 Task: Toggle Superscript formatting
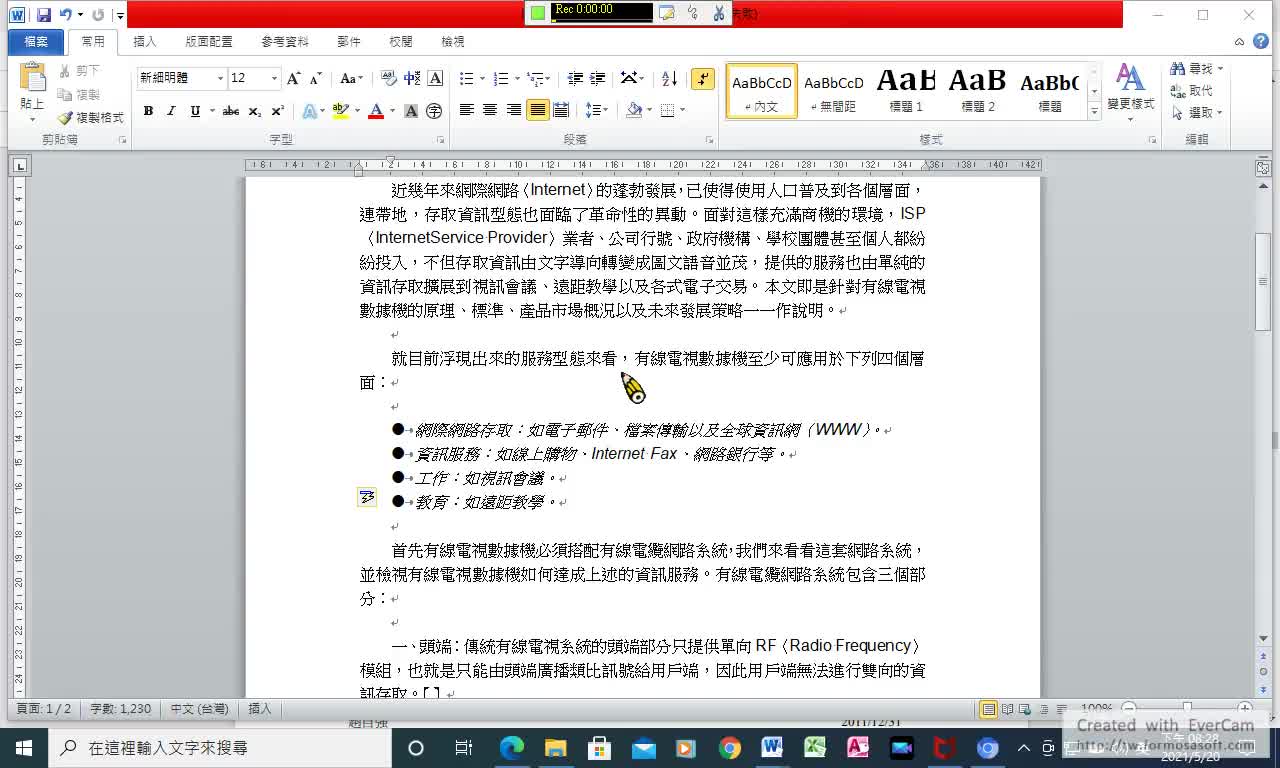277,111
